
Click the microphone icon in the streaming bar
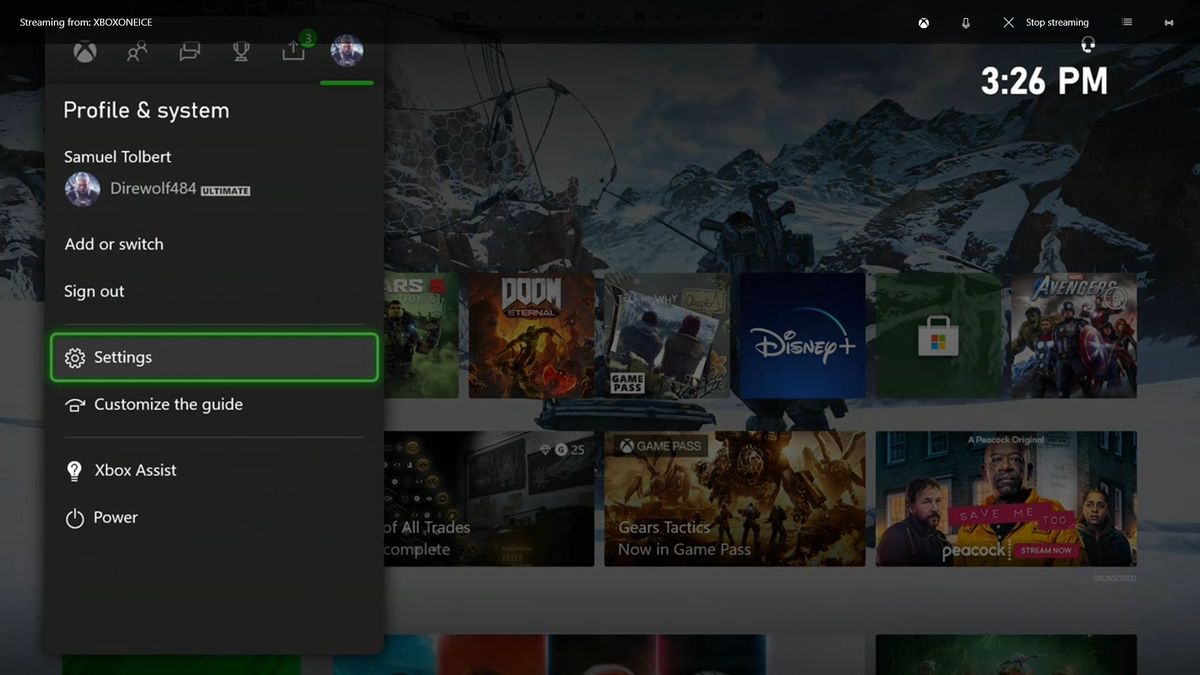[965, 22]
